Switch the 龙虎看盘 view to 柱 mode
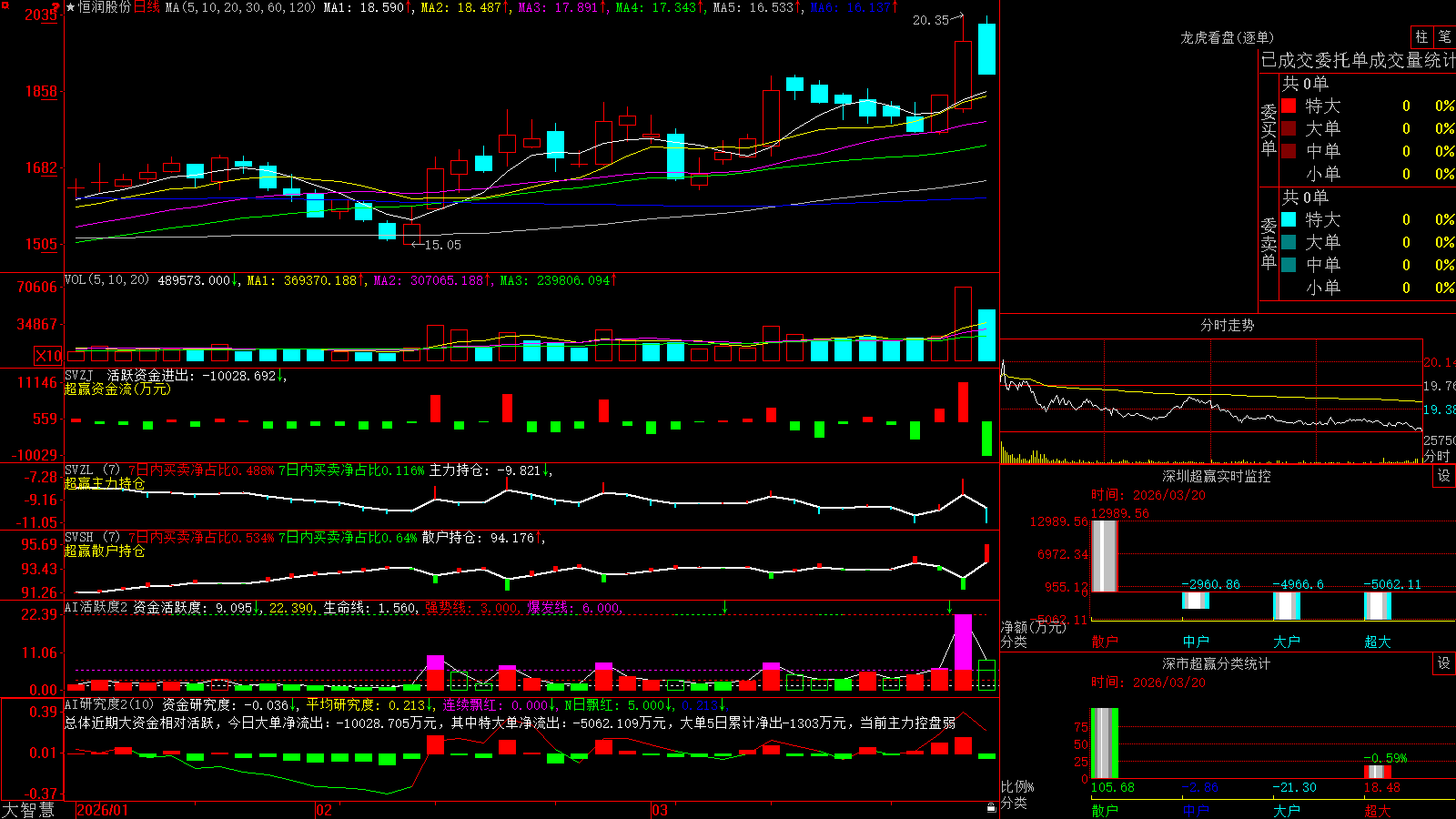Image resolution: width=1456 pixels, height=819 pixels. [1421, 37]
